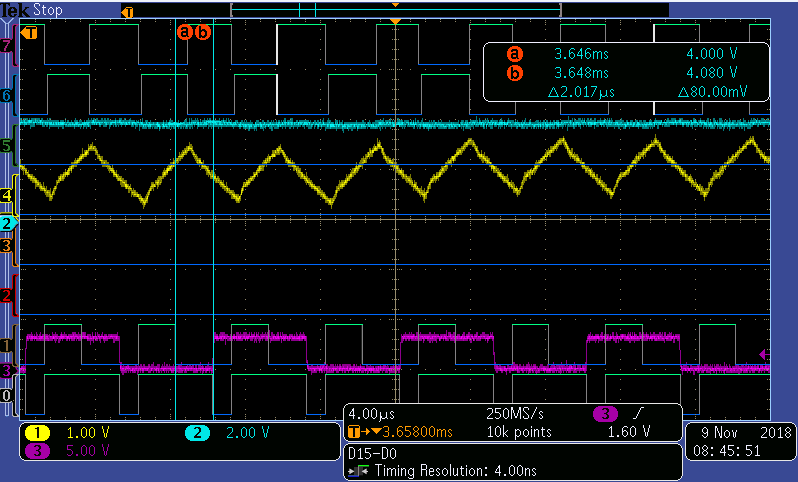Click cursor a marker on the waveform
The width and height of the screenshot is (798, 482).
click(184, 32)
